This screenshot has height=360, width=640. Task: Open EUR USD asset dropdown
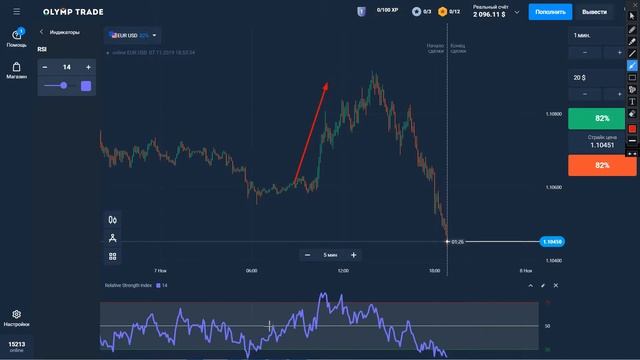[x=133, y=36]
